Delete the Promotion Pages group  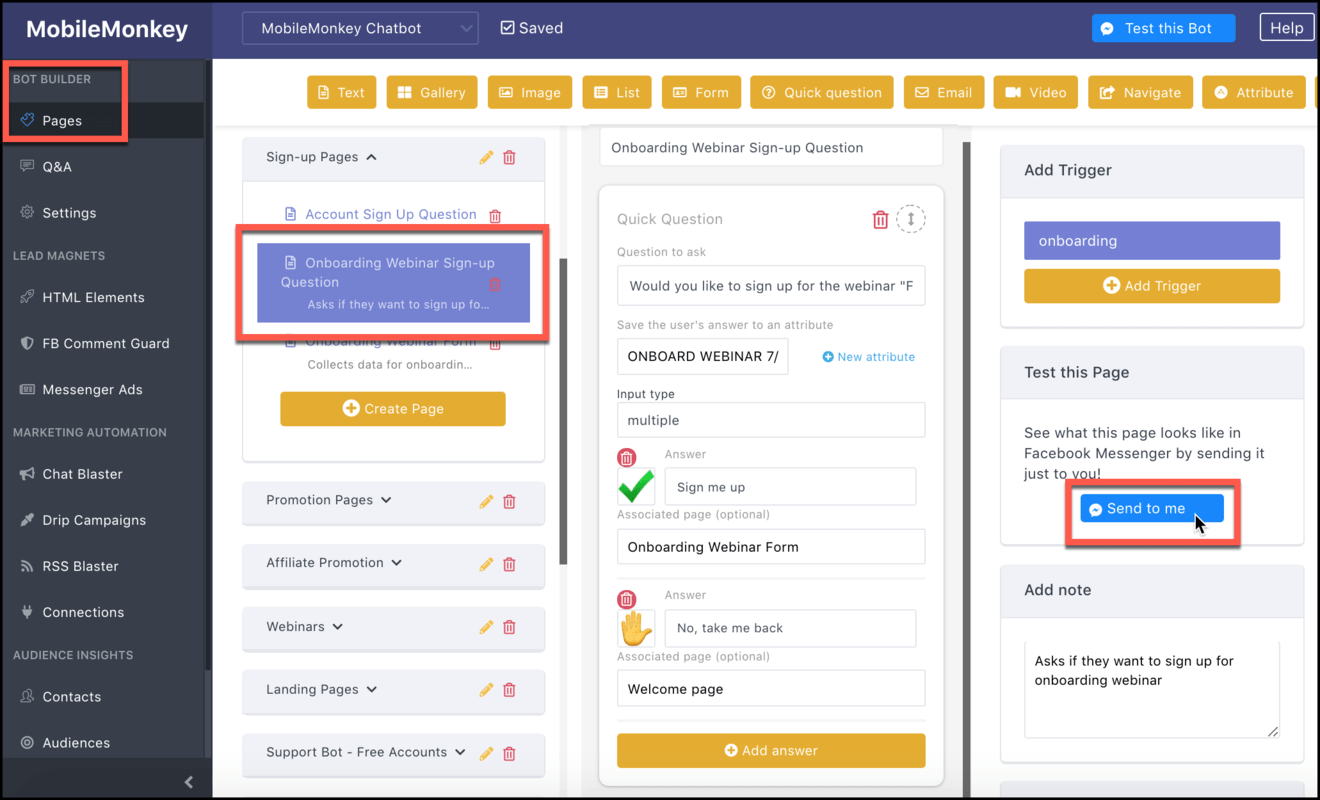(x=509, y=501)
